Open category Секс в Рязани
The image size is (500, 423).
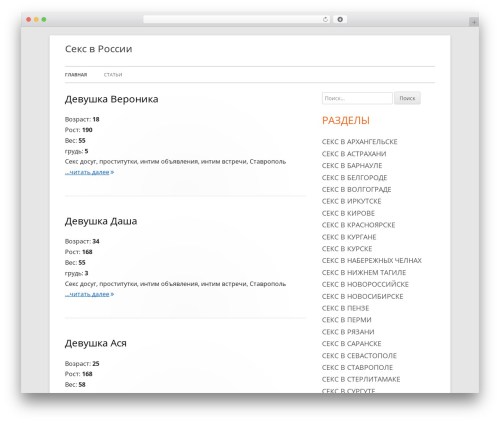click(348, 332)
